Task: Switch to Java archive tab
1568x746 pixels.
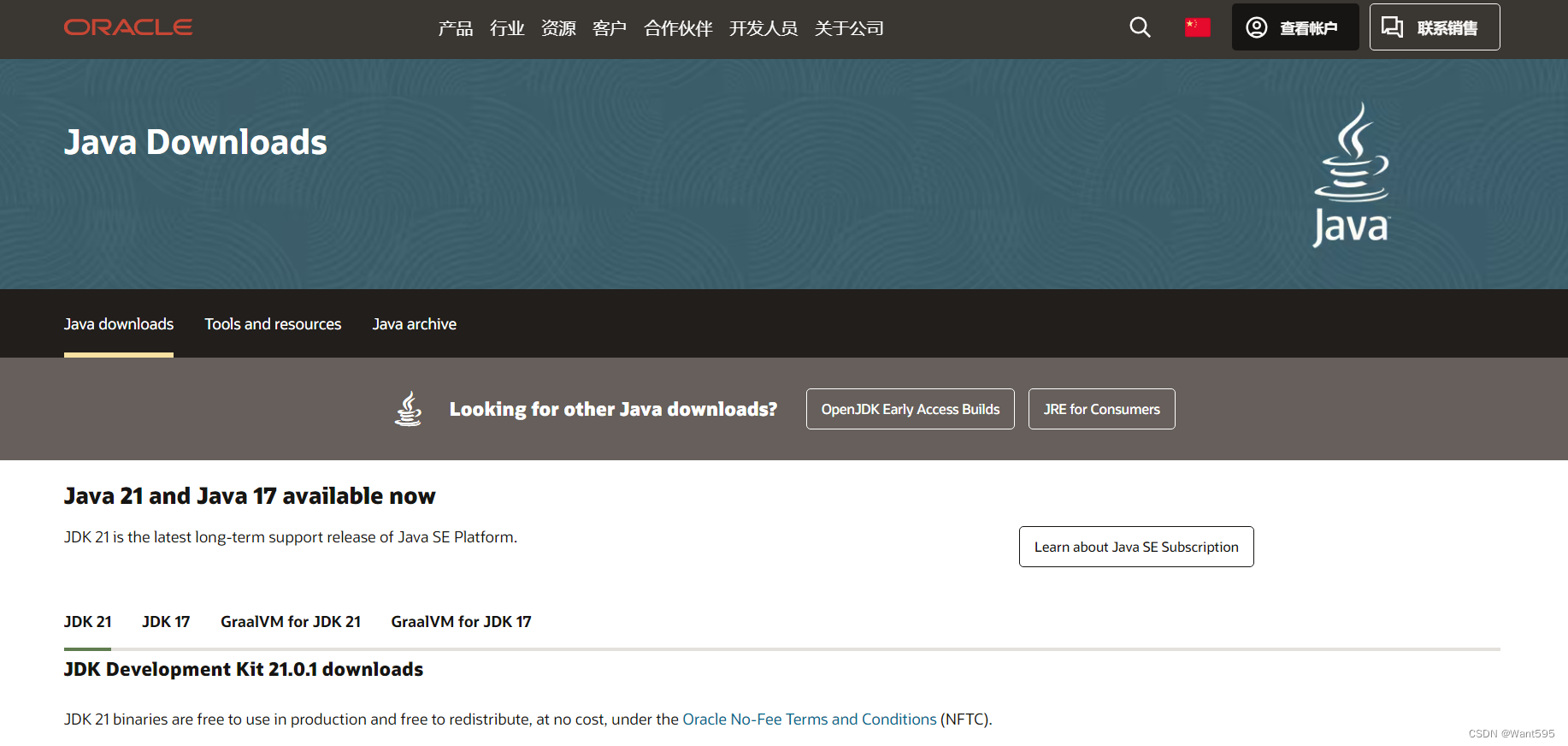Action: 415,324
